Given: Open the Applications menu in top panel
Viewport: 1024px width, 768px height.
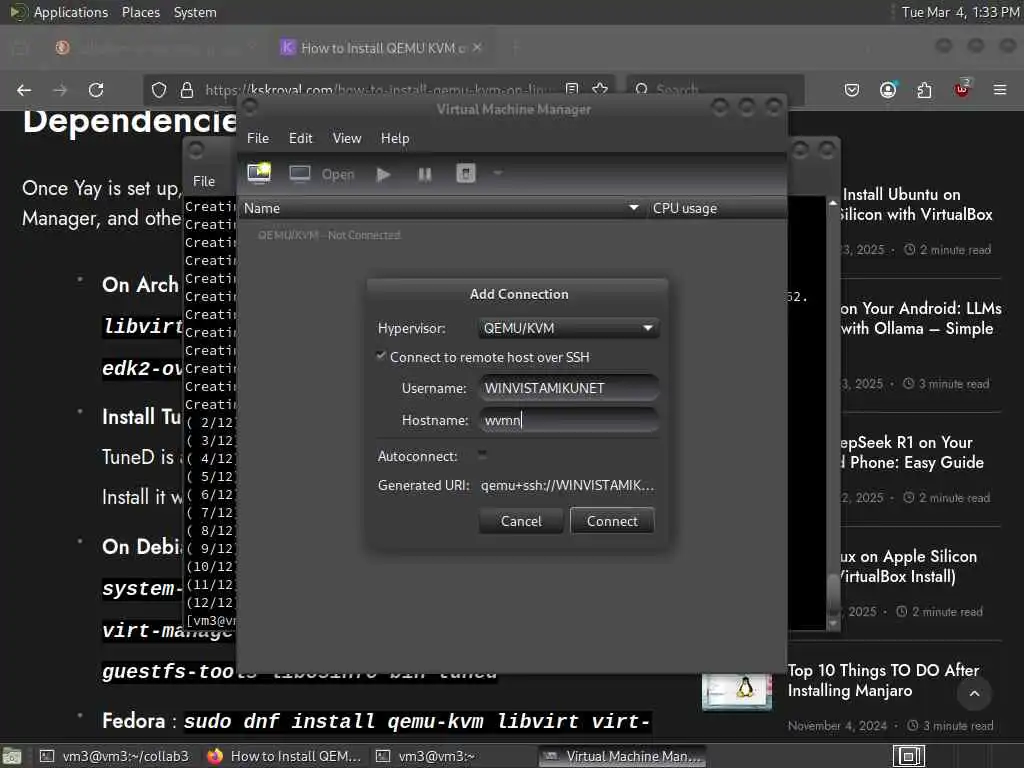Looking at the screenshot, I should coord(71,12).
